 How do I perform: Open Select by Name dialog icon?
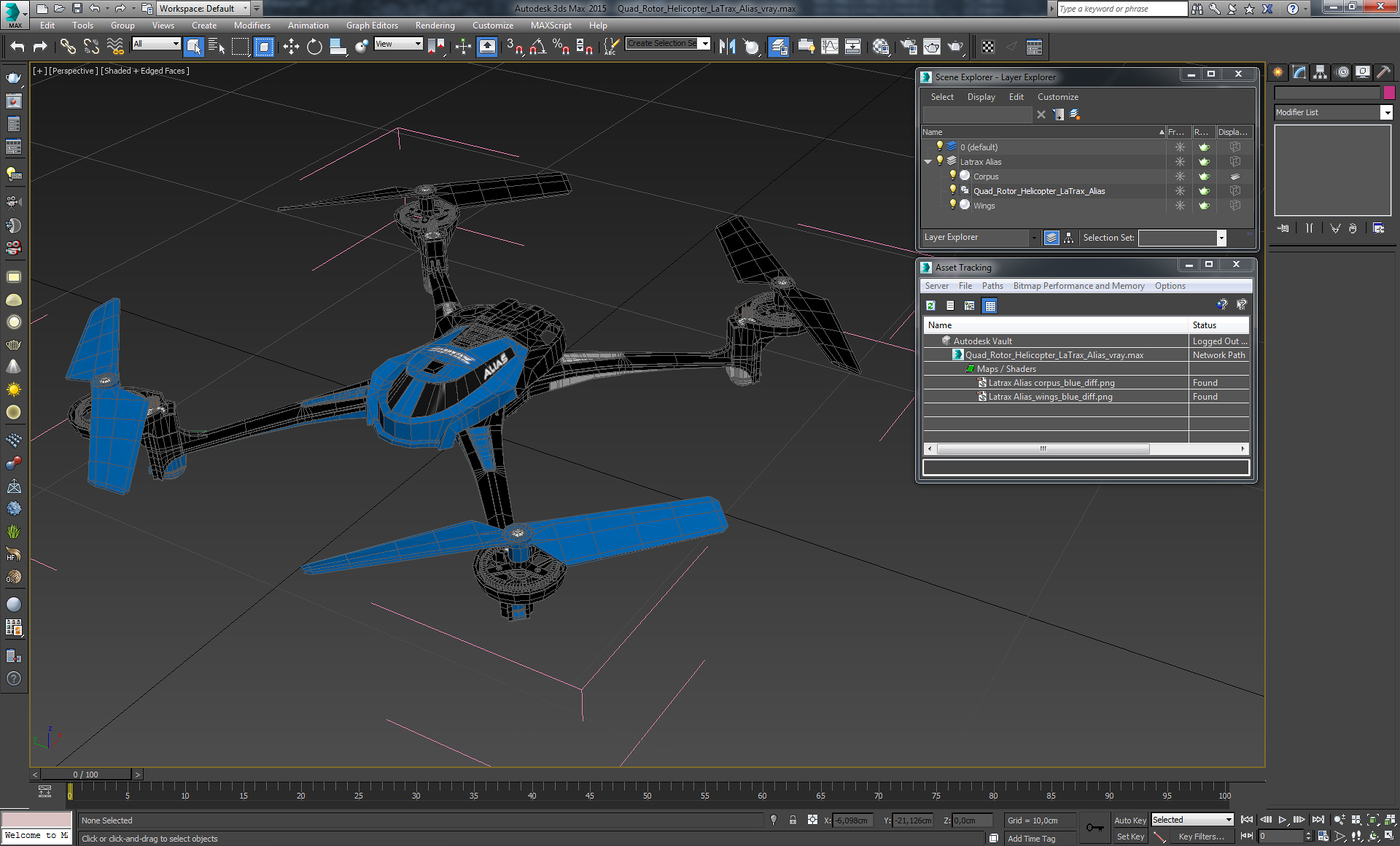217,47
